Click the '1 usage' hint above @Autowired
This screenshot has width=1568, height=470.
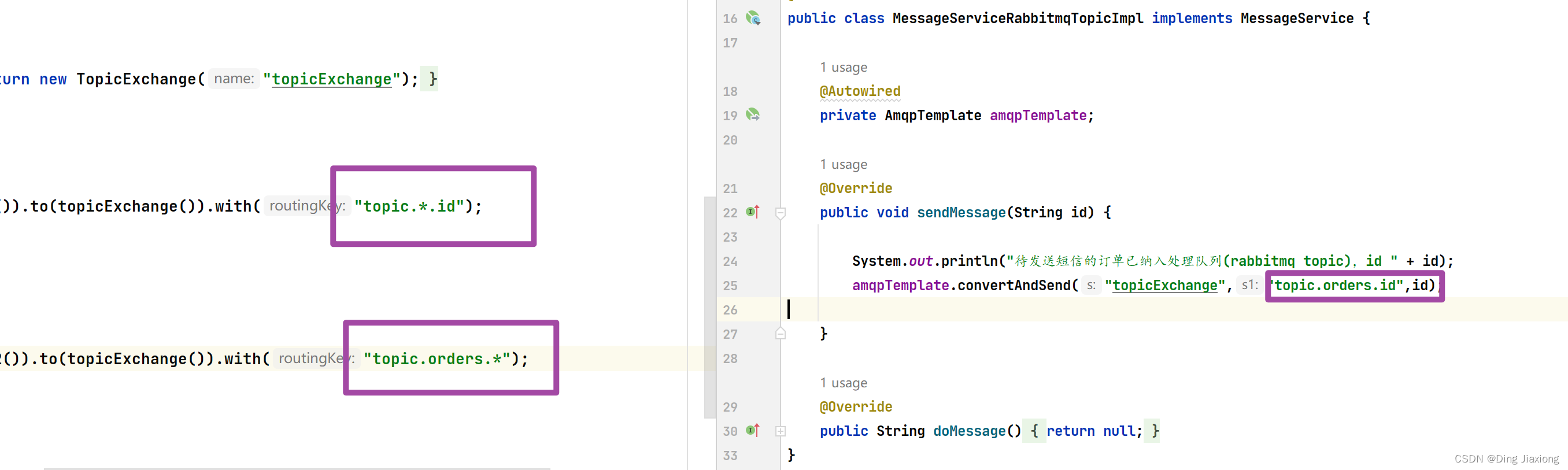(843, 67)
